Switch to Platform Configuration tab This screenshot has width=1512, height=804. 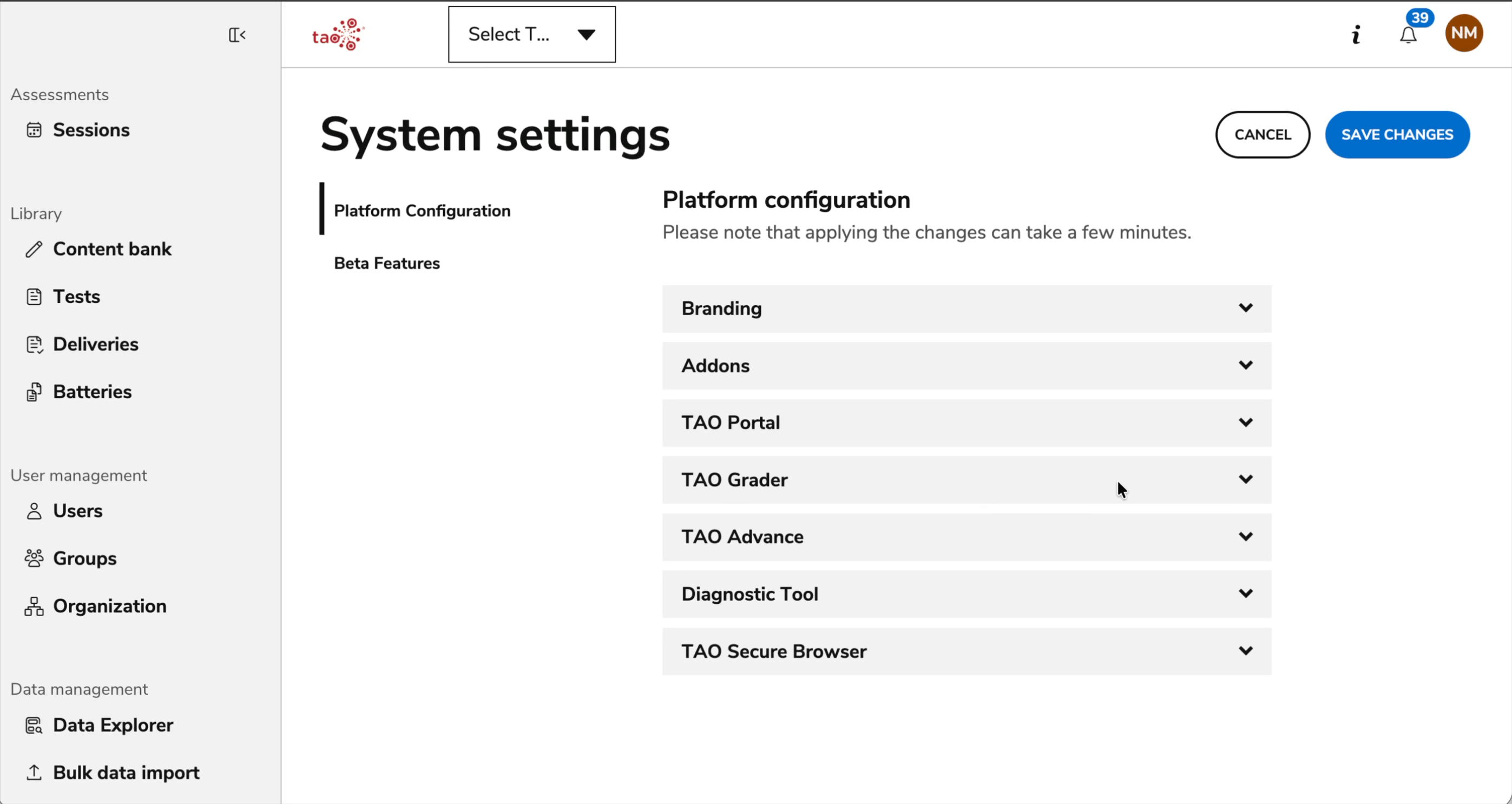coord(422,210)
